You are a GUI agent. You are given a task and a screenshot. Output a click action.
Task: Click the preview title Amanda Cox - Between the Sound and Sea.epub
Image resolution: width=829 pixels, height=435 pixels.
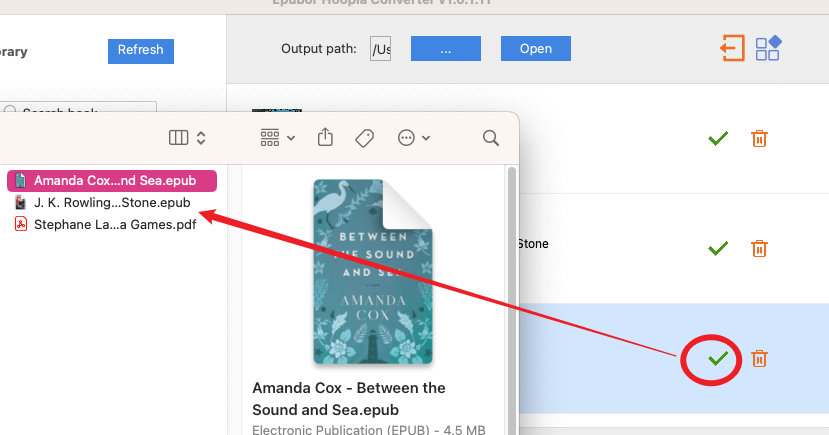[349, 399]
